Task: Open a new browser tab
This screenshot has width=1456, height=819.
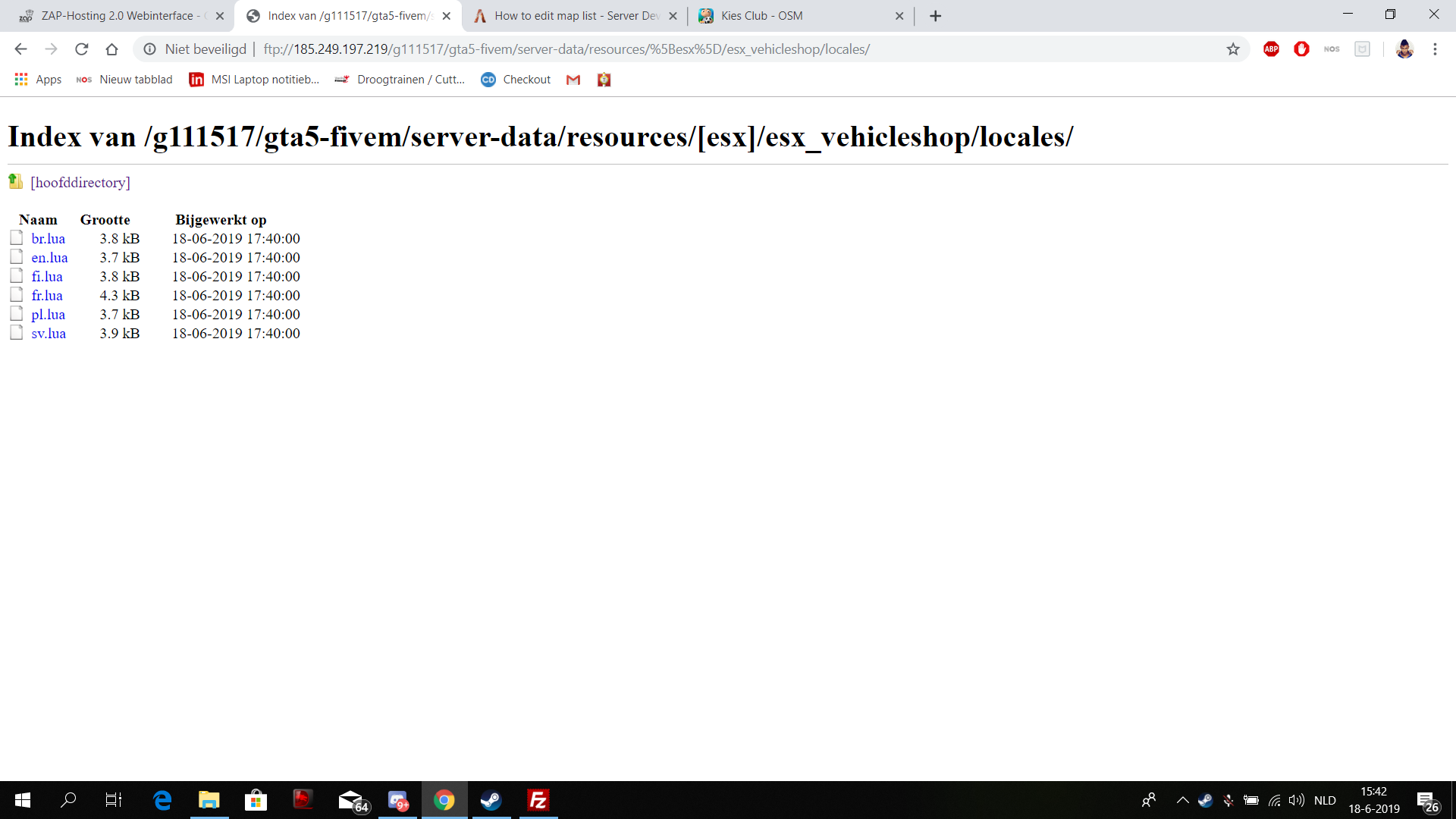Action: click(x=935, y=16)
